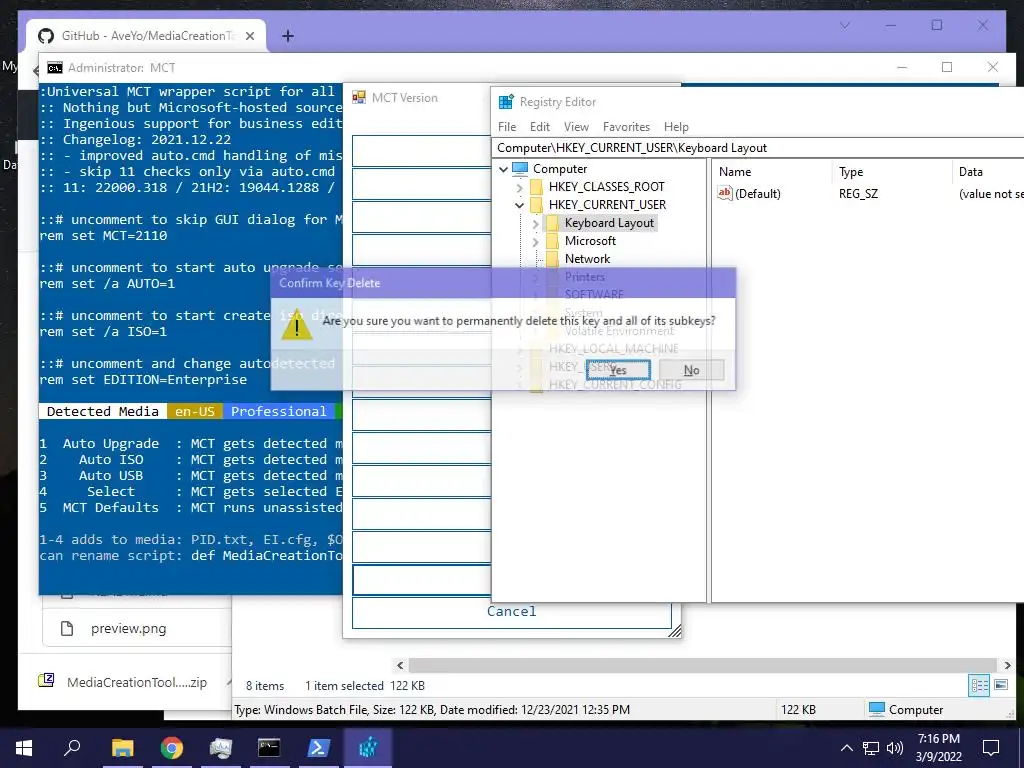Click the Administrator MCT console icon
The width and height of the screenshot is (1024, 768).
(x=55, y=68)
